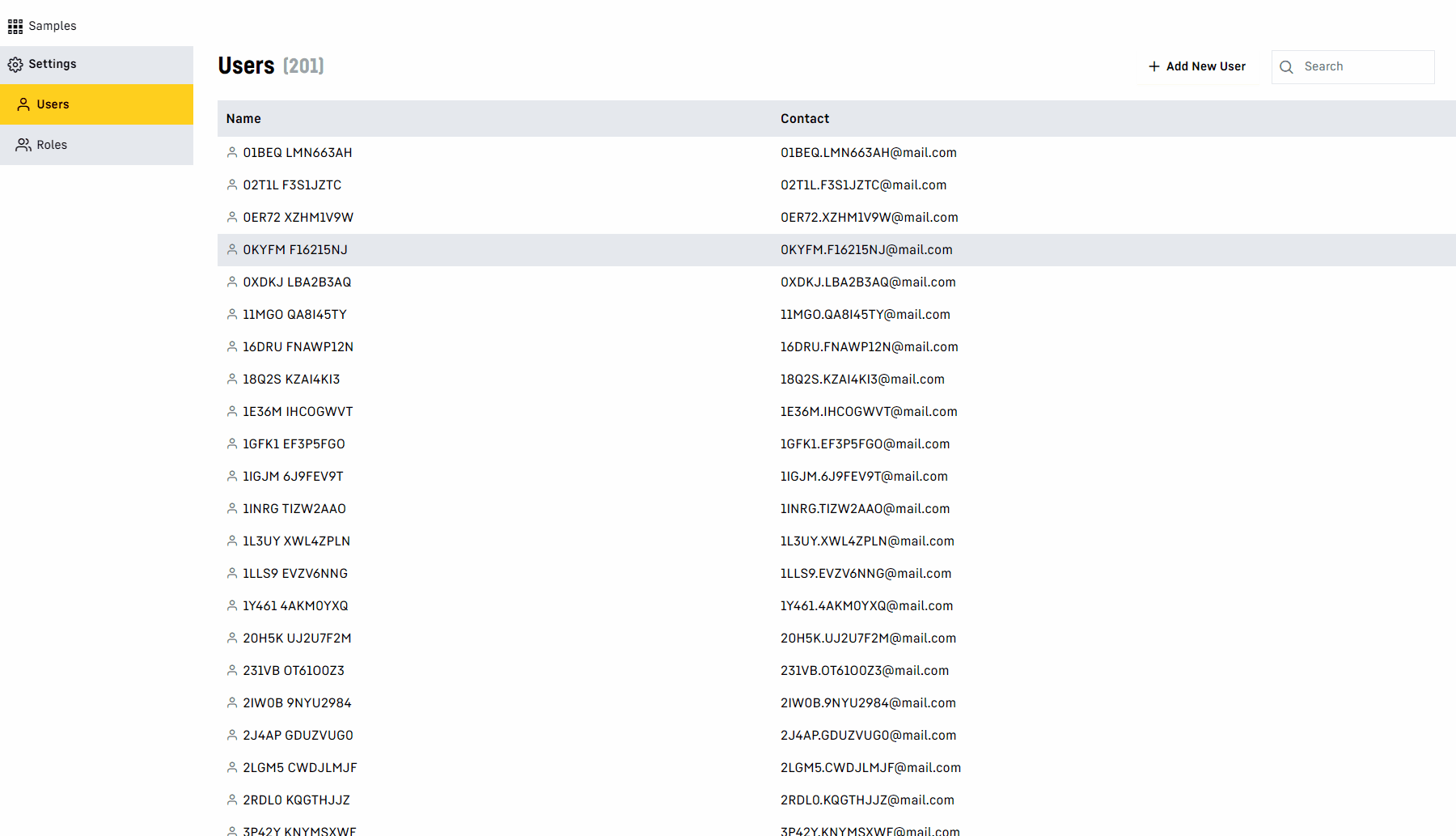Screen dimensions: 1456x836
Task: Click user icon next to 01BEQ LMN663AH
Action: point(232,152)
